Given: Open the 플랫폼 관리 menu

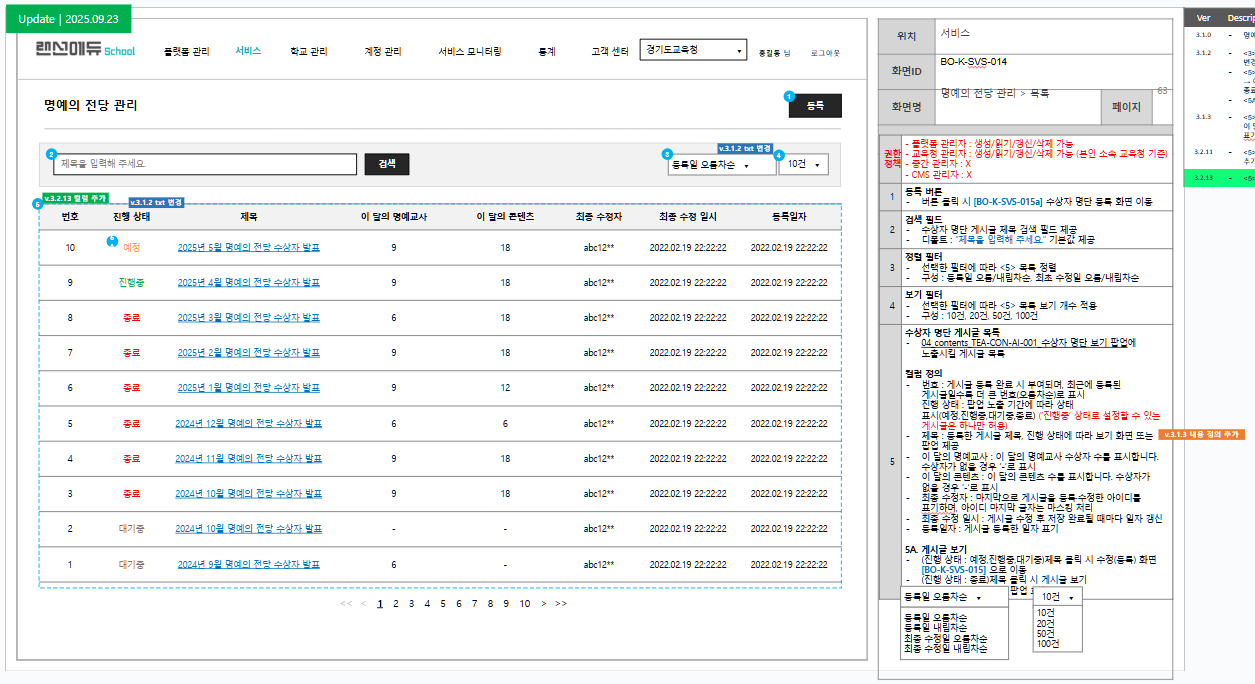Looking at the screenshot, I should tap(187, 51).
